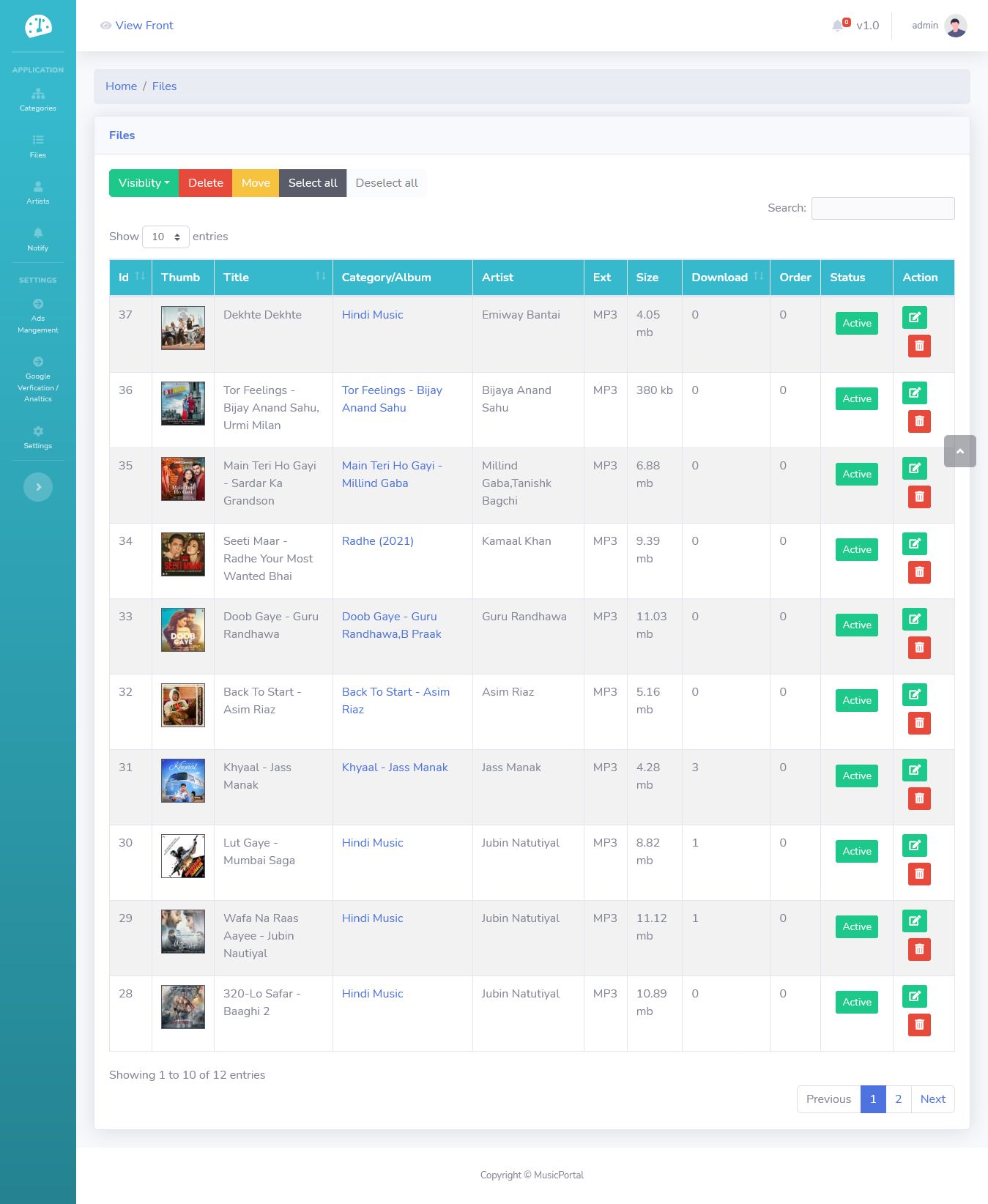This screenshot has width=988, height=1204.
Task: Click the Move button
Action: point(256,183)
